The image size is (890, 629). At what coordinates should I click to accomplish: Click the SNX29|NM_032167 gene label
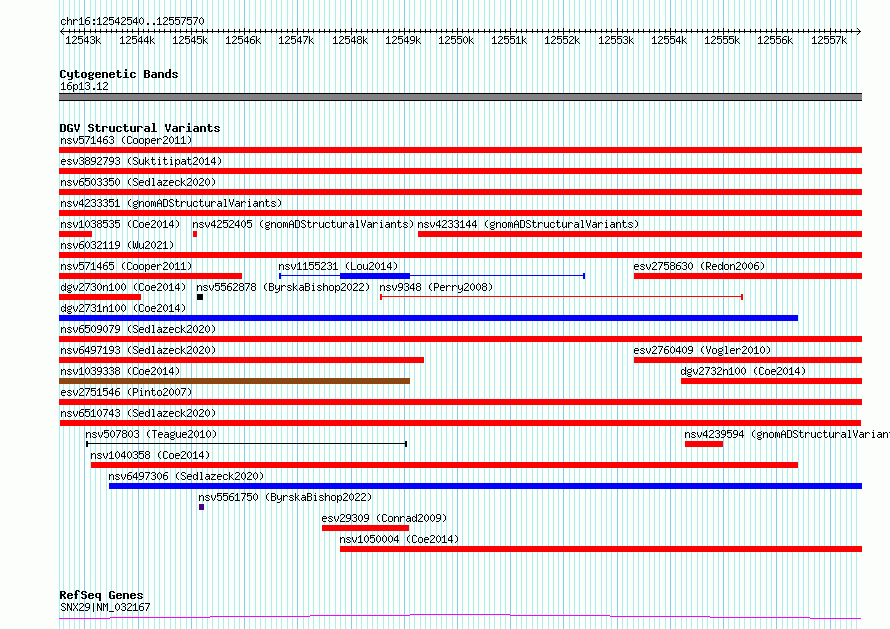coord(105,607)
